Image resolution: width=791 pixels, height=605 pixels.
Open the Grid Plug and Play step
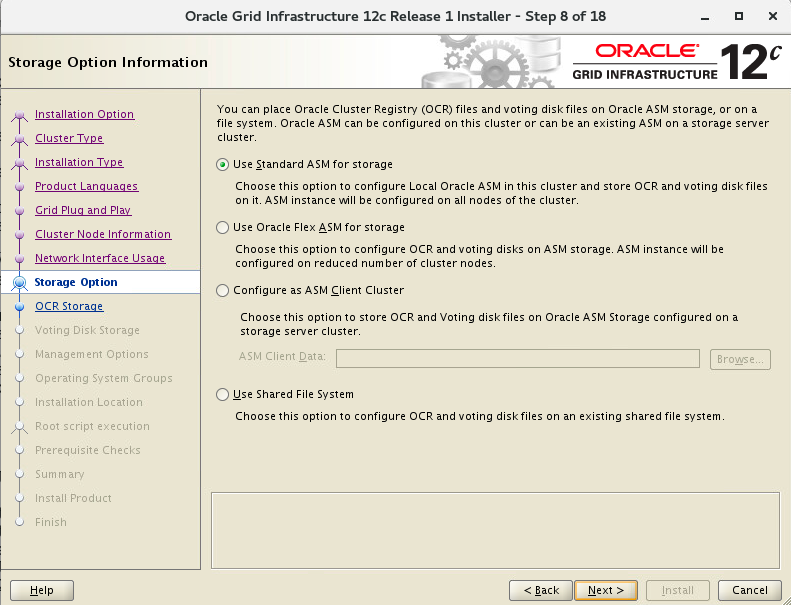83,210
